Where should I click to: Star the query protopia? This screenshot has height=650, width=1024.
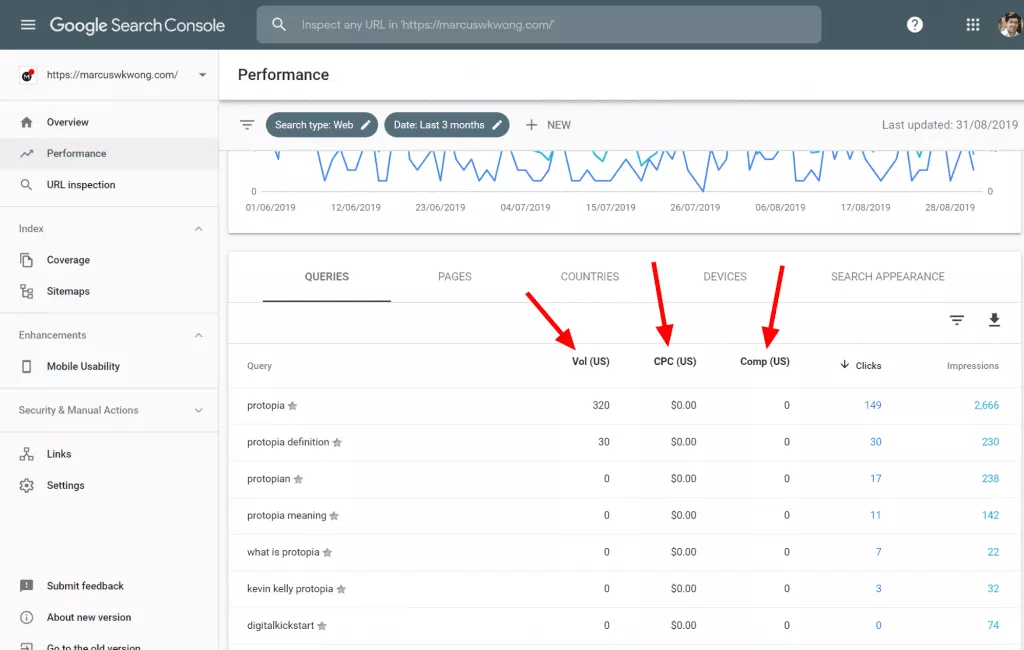(294, 405)
